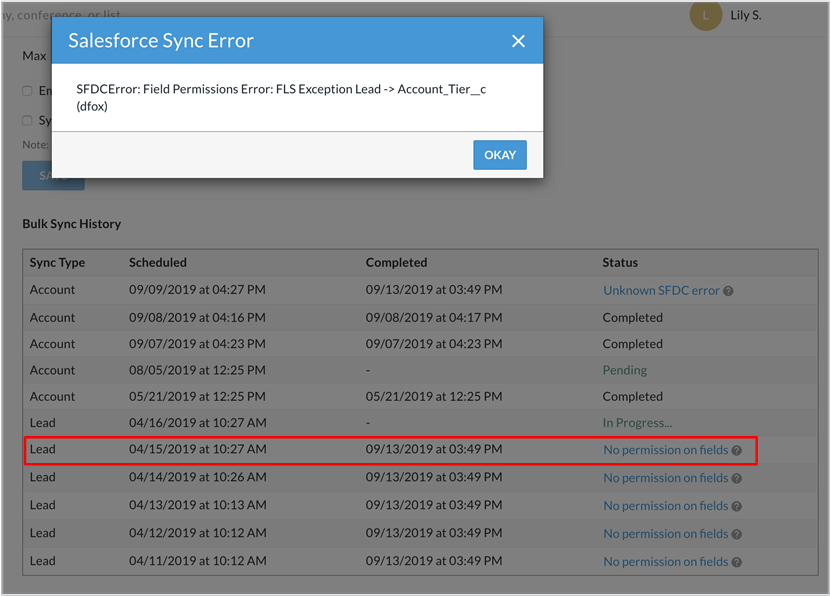This screenshot has width=831, height=596.
Task: Click the OKAY button
Action: point(500,155)
